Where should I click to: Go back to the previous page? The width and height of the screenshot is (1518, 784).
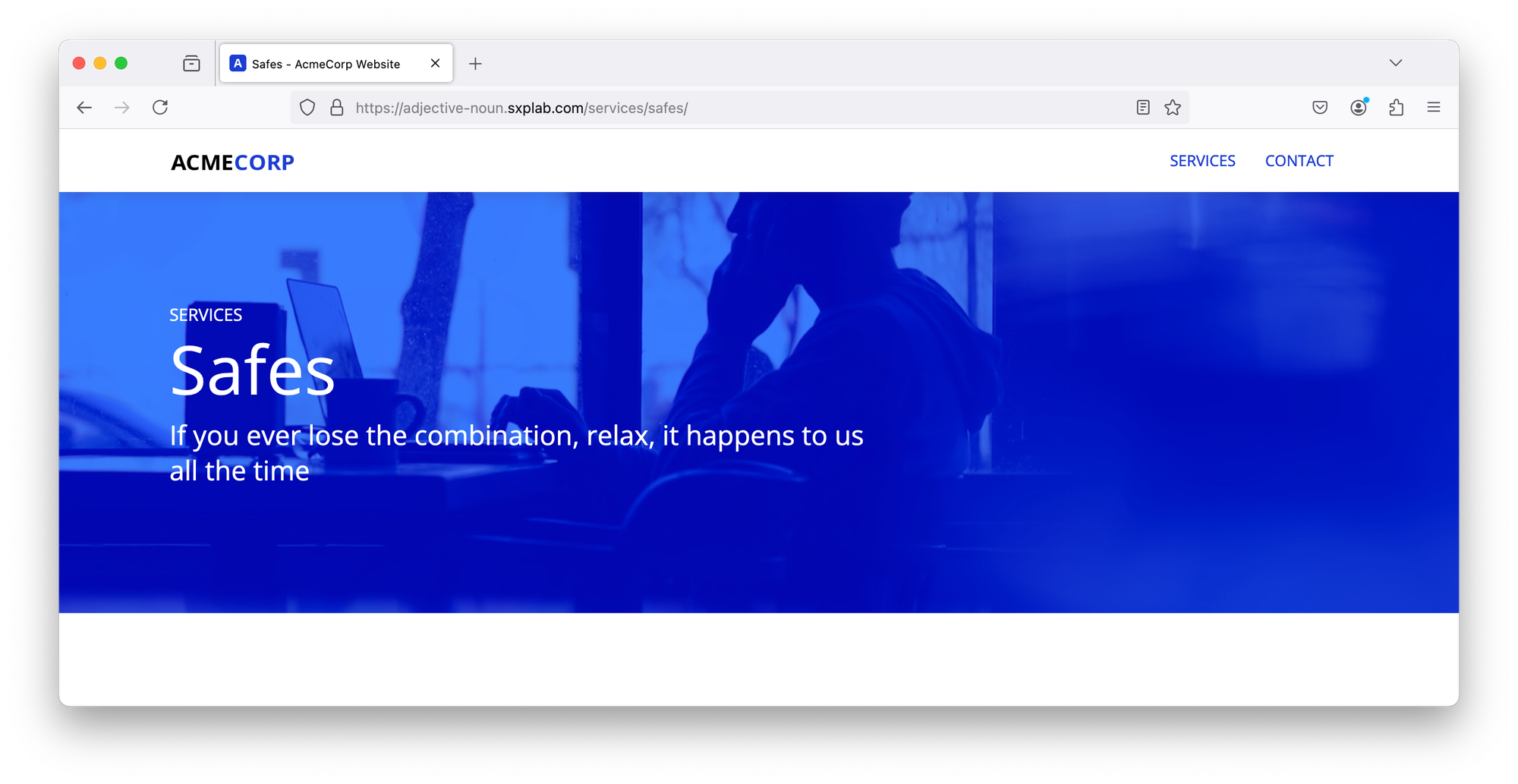[84, 108]
